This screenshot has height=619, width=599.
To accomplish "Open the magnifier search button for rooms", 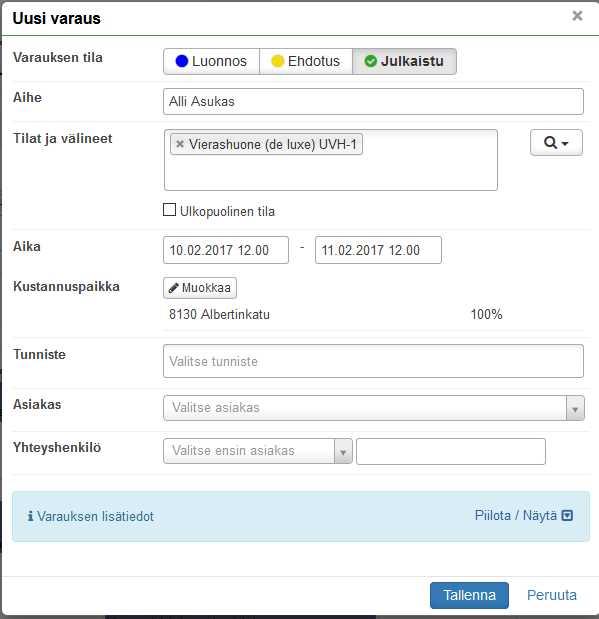I will coord(556,143).
